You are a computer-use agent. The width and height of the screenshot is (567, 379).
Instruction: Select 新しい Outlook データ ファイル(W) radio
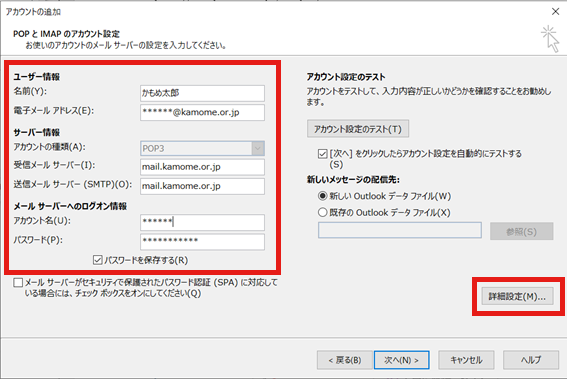click(x=322, y=196)
